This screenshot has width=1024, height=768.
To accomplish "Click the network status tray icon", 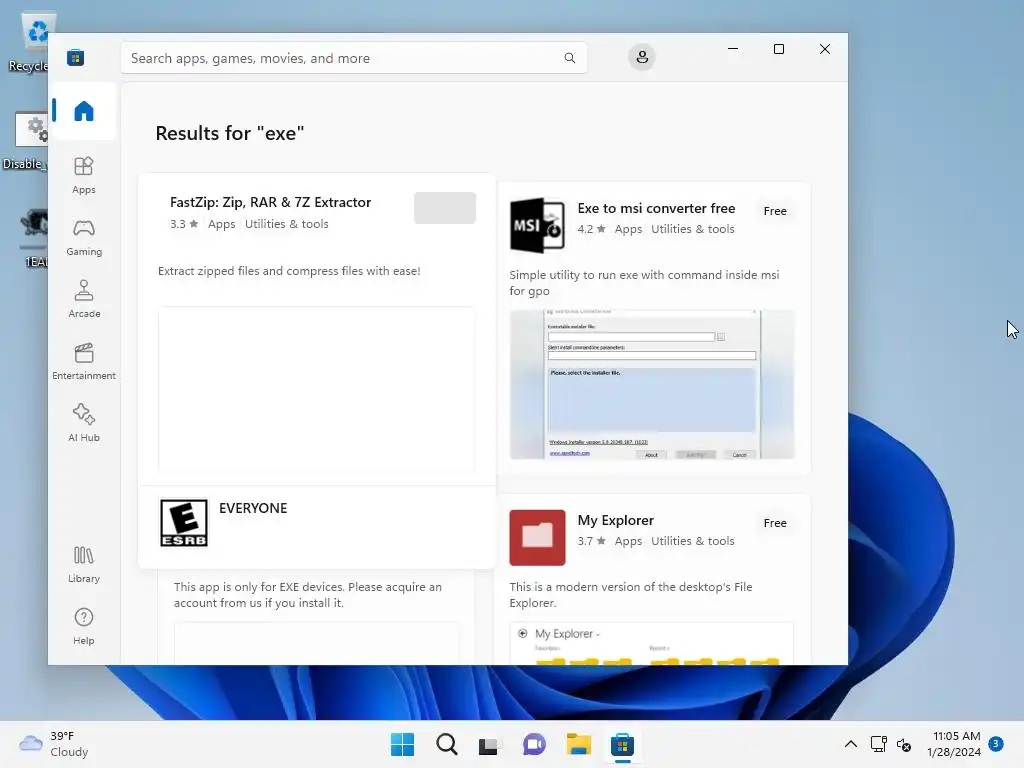I will (x=878, y=744).
